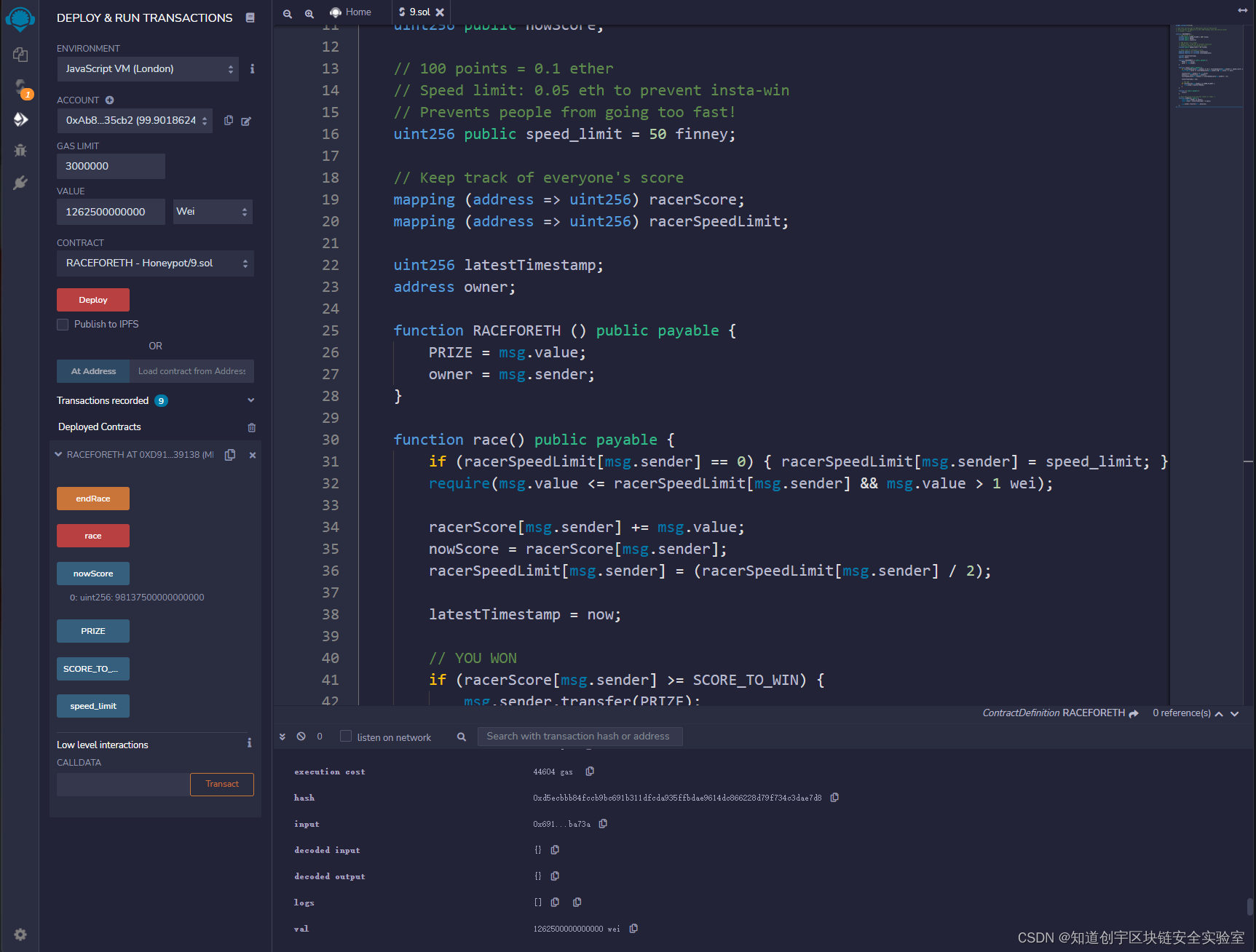Image resolution: width=1256 pixels, height=952 pixels.
Task: Call the race function
Action: pyautogui.click(x=93, y=536)
